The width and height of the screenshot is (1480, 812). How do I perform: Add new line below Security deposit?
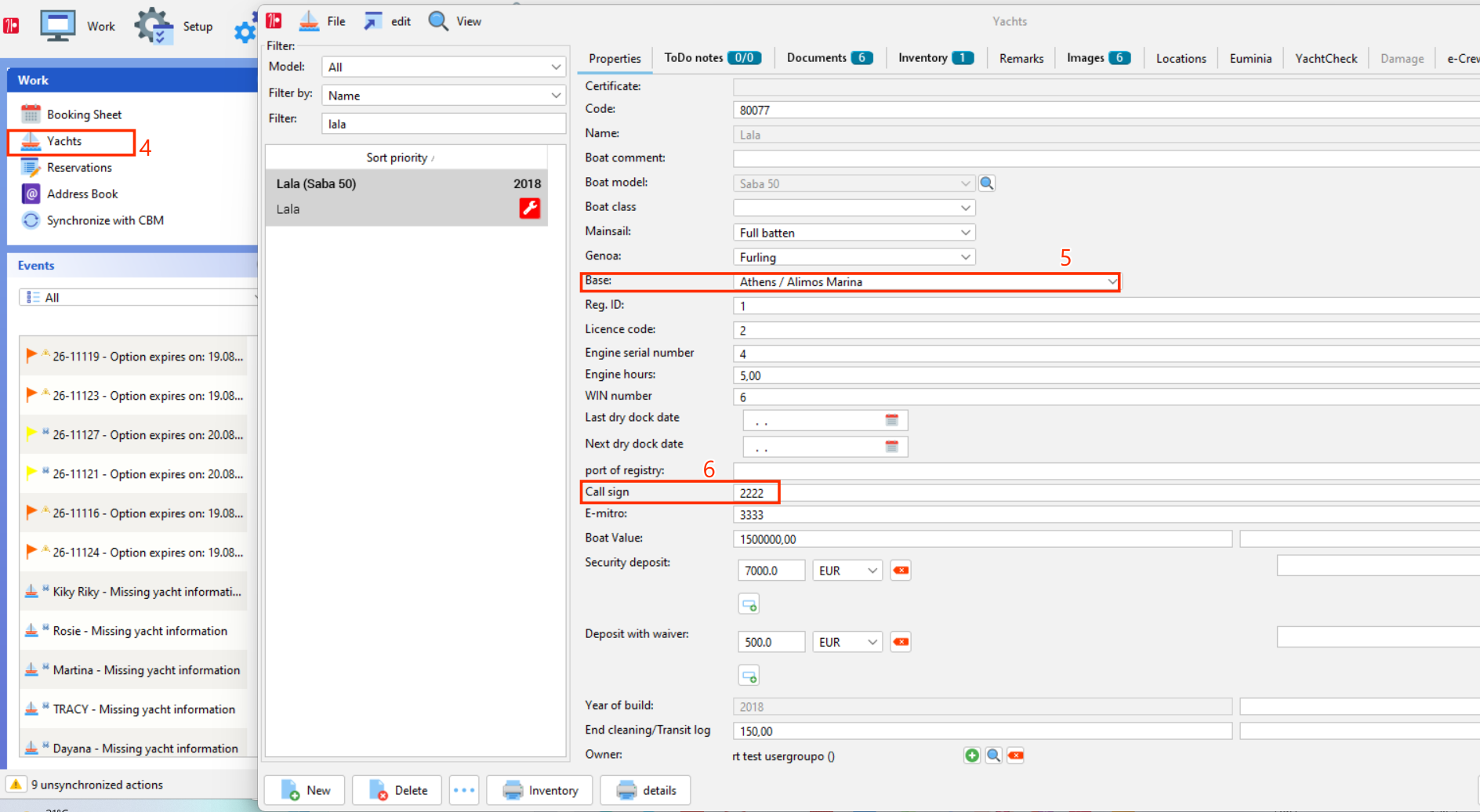[749, 604]
